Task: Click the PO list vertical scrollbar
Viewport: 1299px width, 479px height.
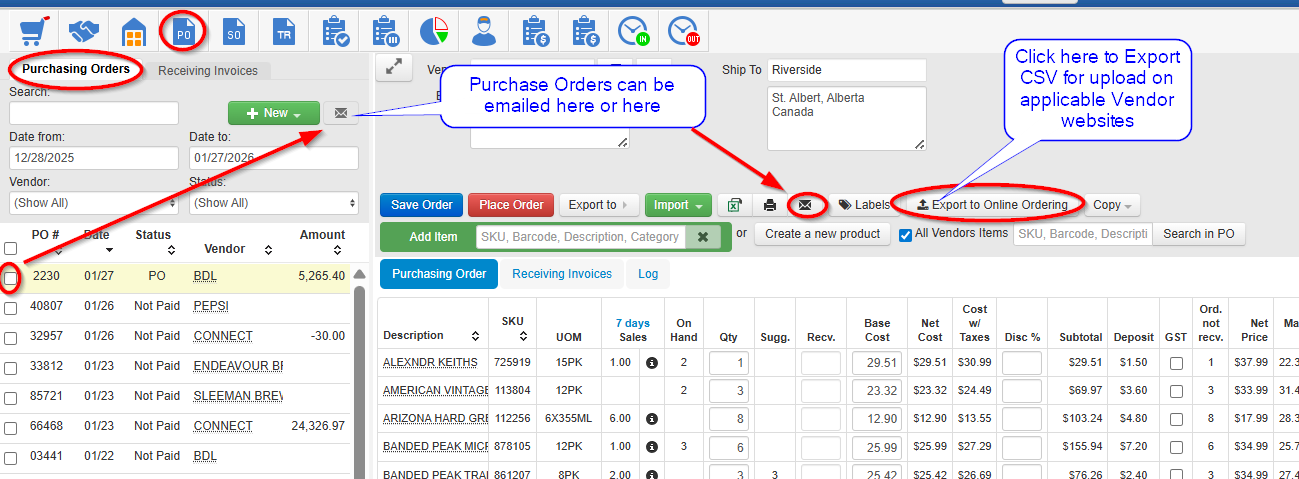Action: point(360,380)
